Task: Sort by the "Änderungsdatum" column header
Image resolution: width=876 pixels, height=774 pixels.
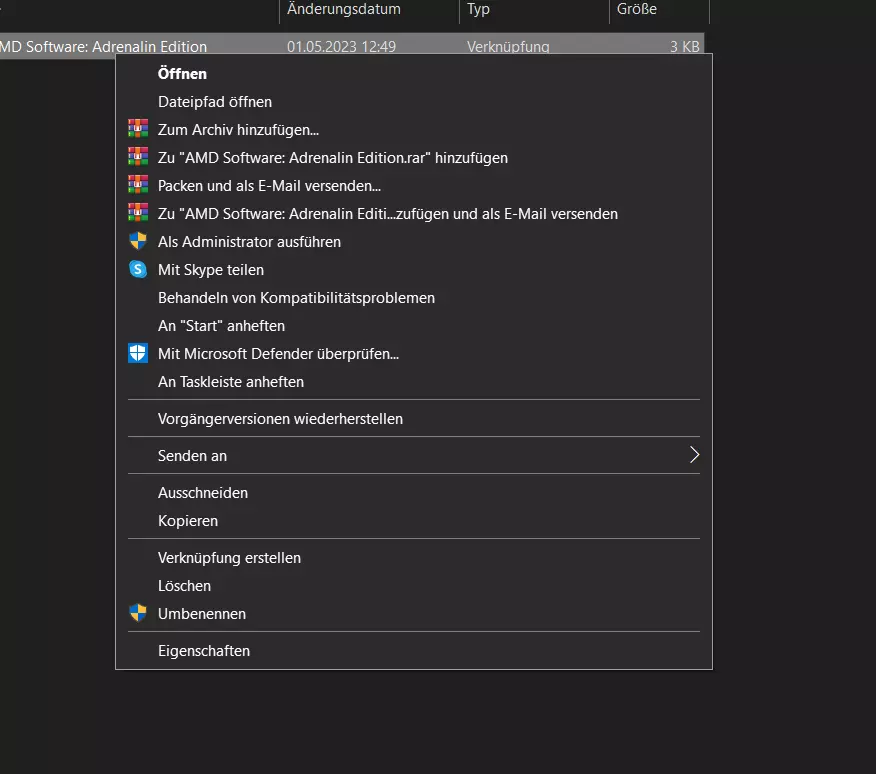Action: coord(369,10)
